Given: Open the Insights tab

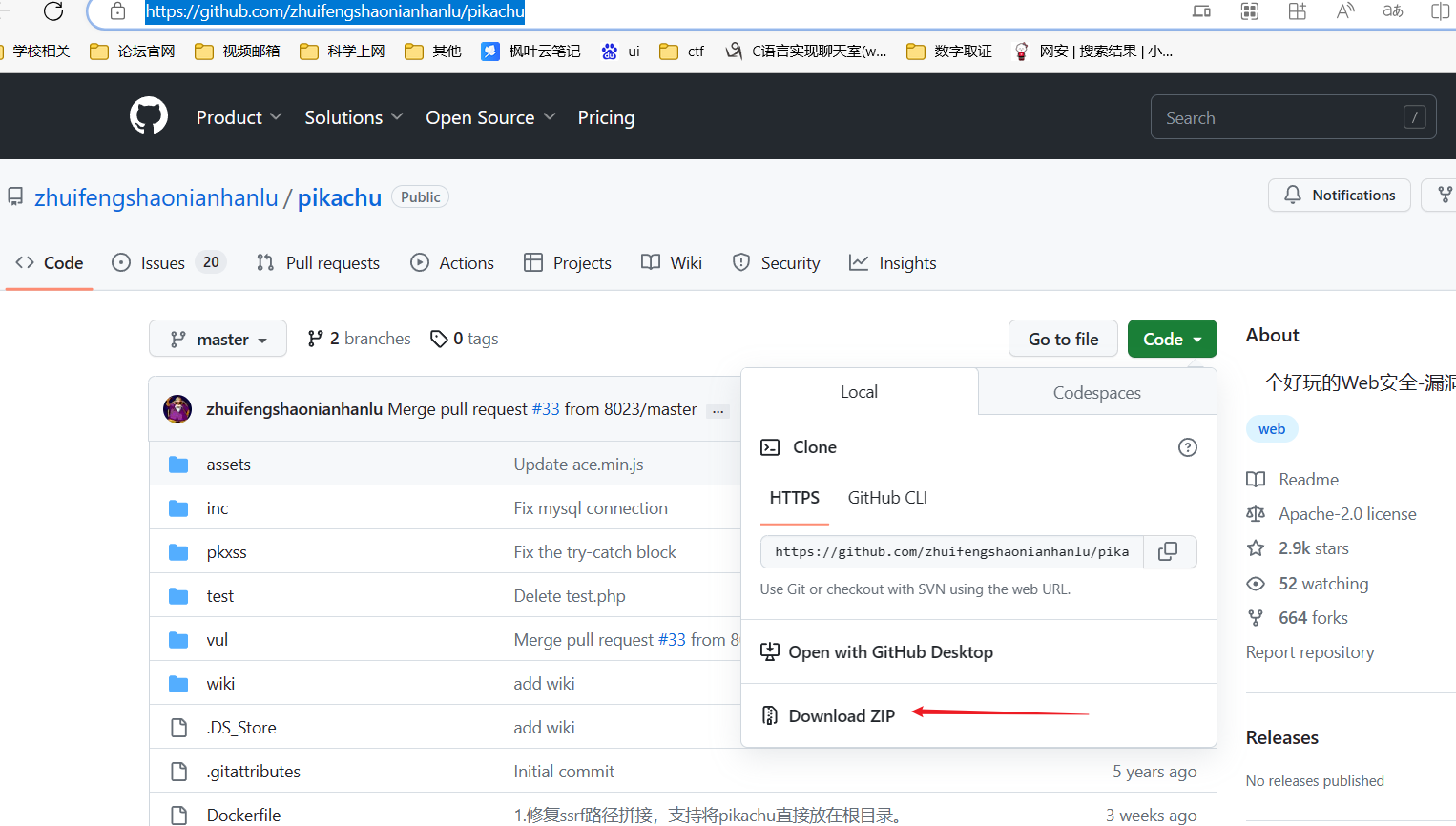Looking at the screenshot, I should point(892,263).
